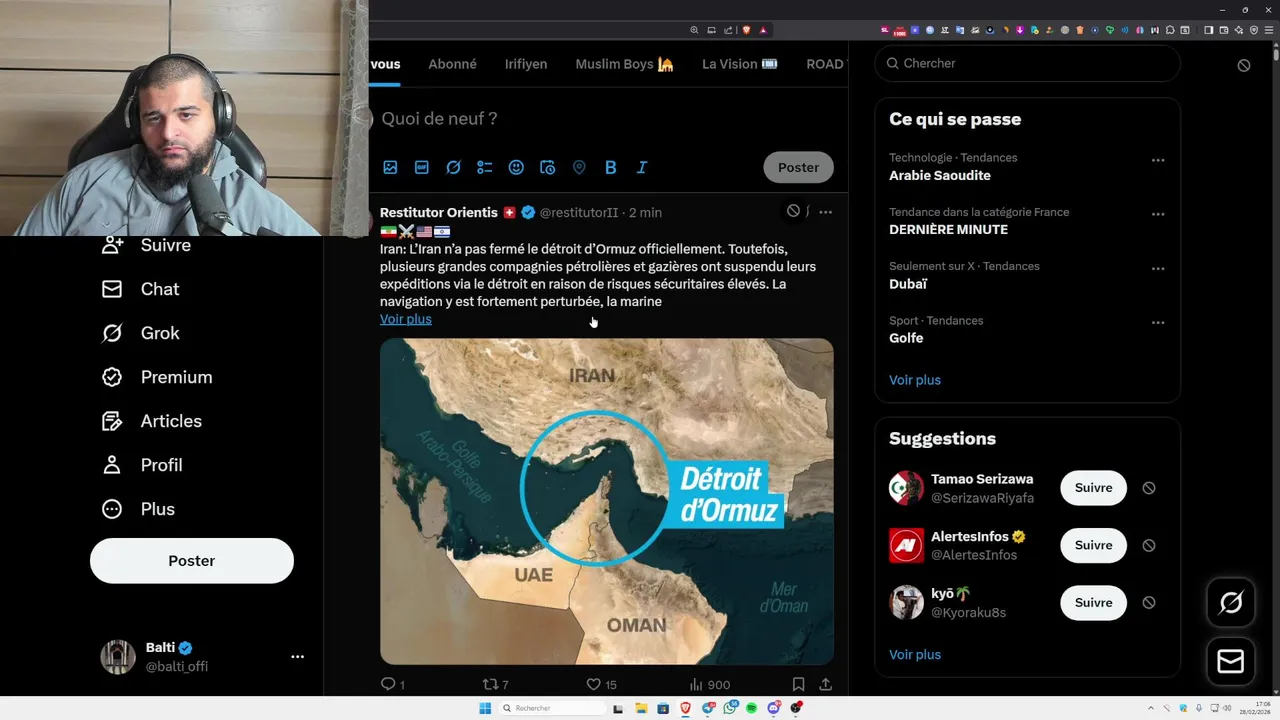Viewport: 1280px width, 720px height.
Task: Open the Arabie Saoudite trend
Action: click(x=940, y=175)
